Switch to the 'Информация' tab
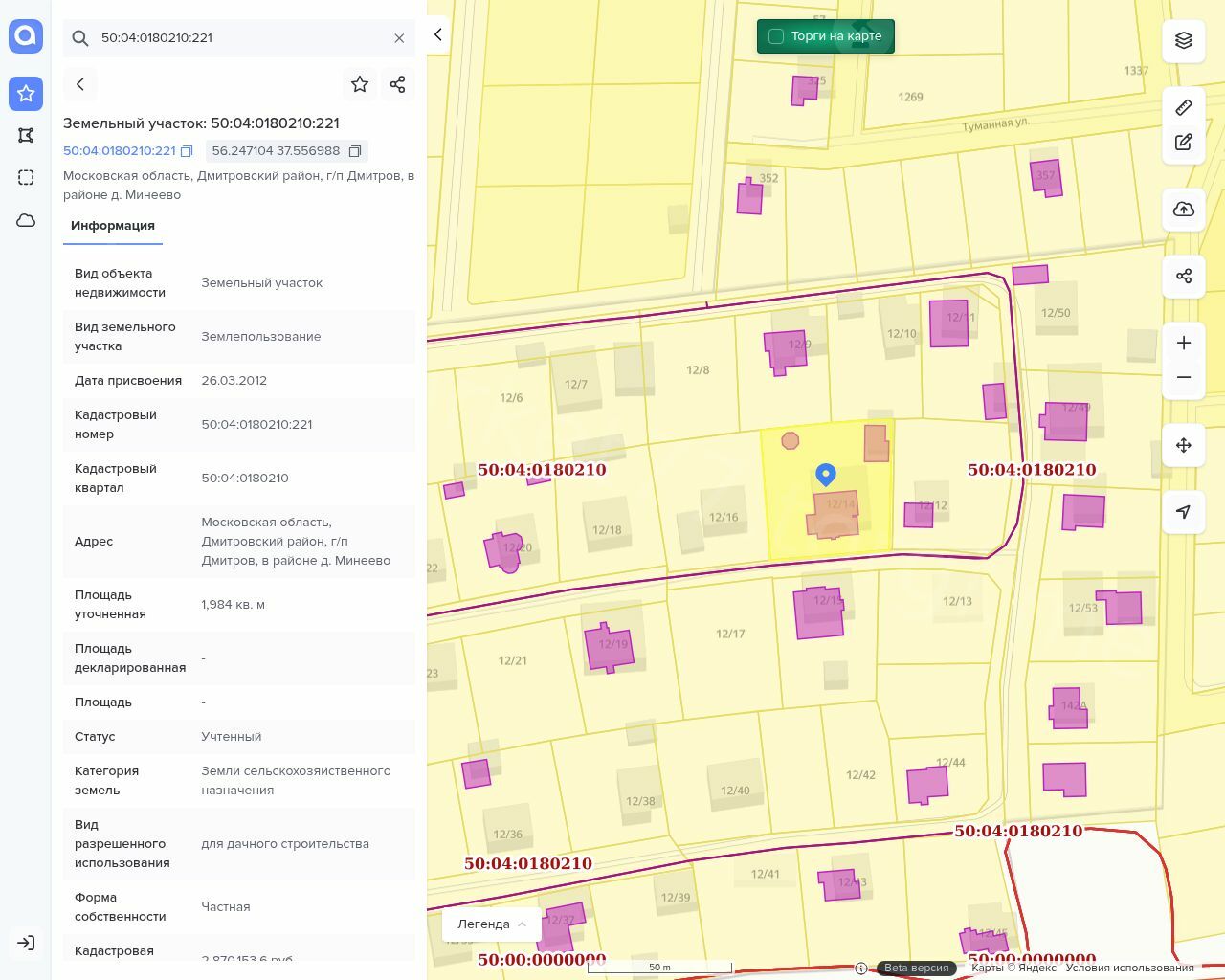Viewport: 1225px width, 980px height. [x=113, y=226]
